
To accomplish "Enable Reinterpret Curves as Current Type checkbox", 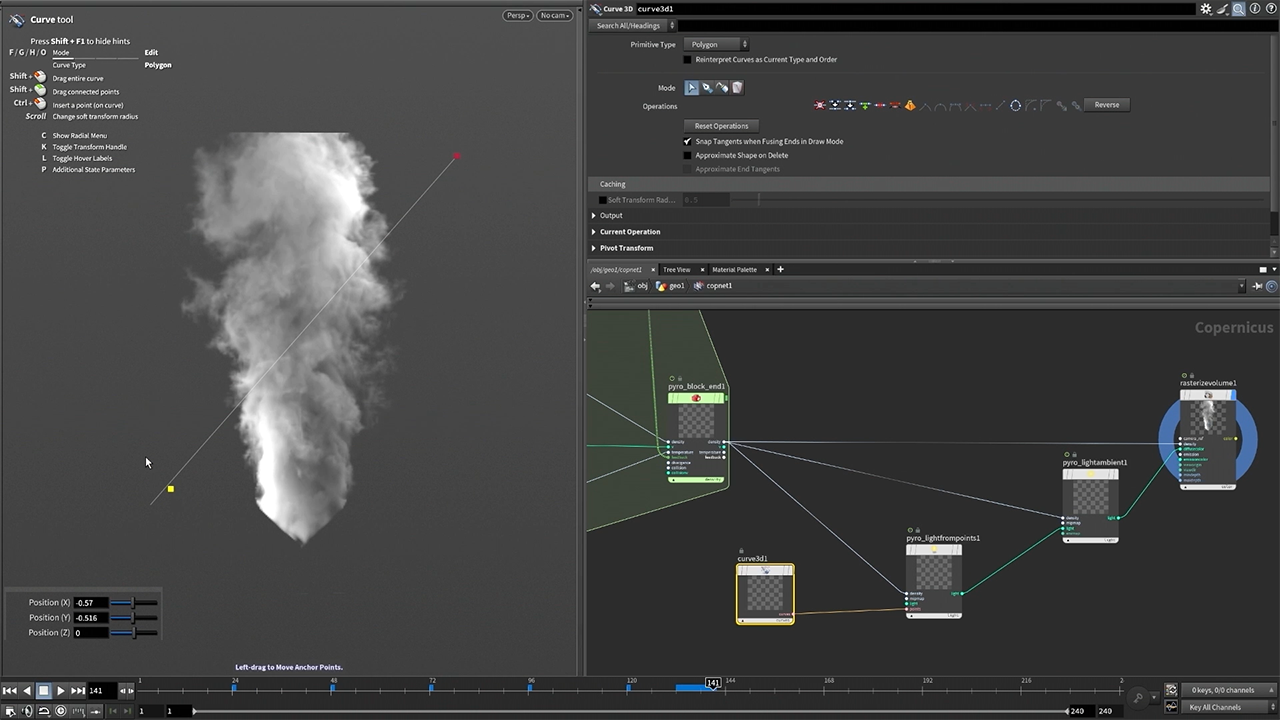I will [x=687, y=60].
